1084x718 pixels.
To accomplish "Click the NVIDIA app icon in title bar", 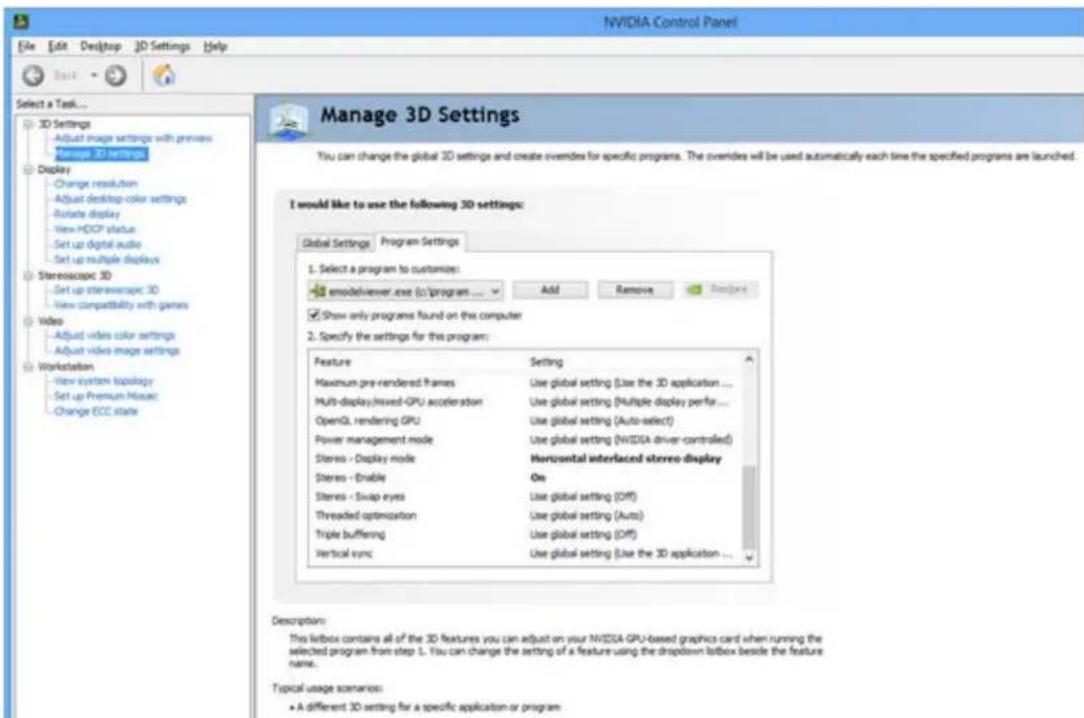I will pyautogui.click(x=21, y=21).
